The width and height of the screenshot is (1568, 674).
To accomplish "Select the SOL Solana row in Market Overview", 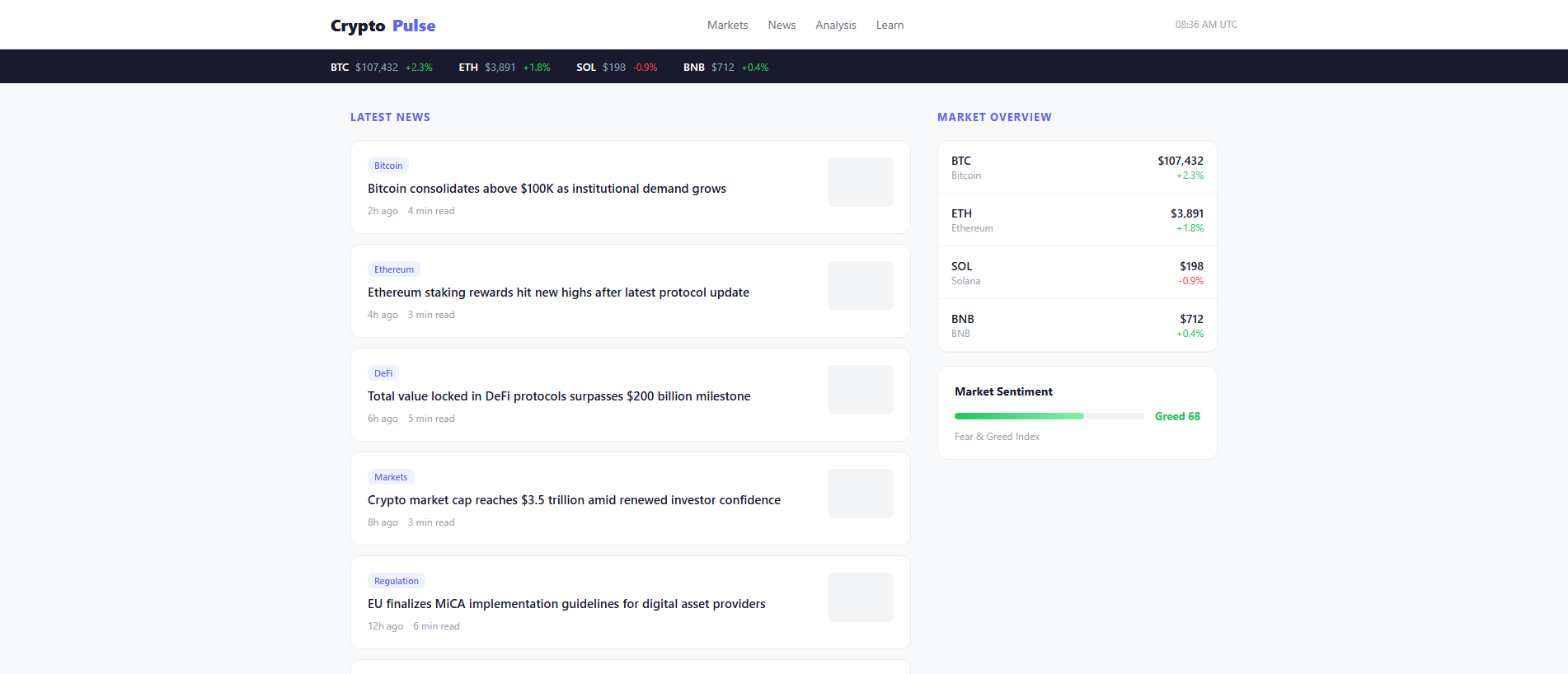I will [1077, 273].
